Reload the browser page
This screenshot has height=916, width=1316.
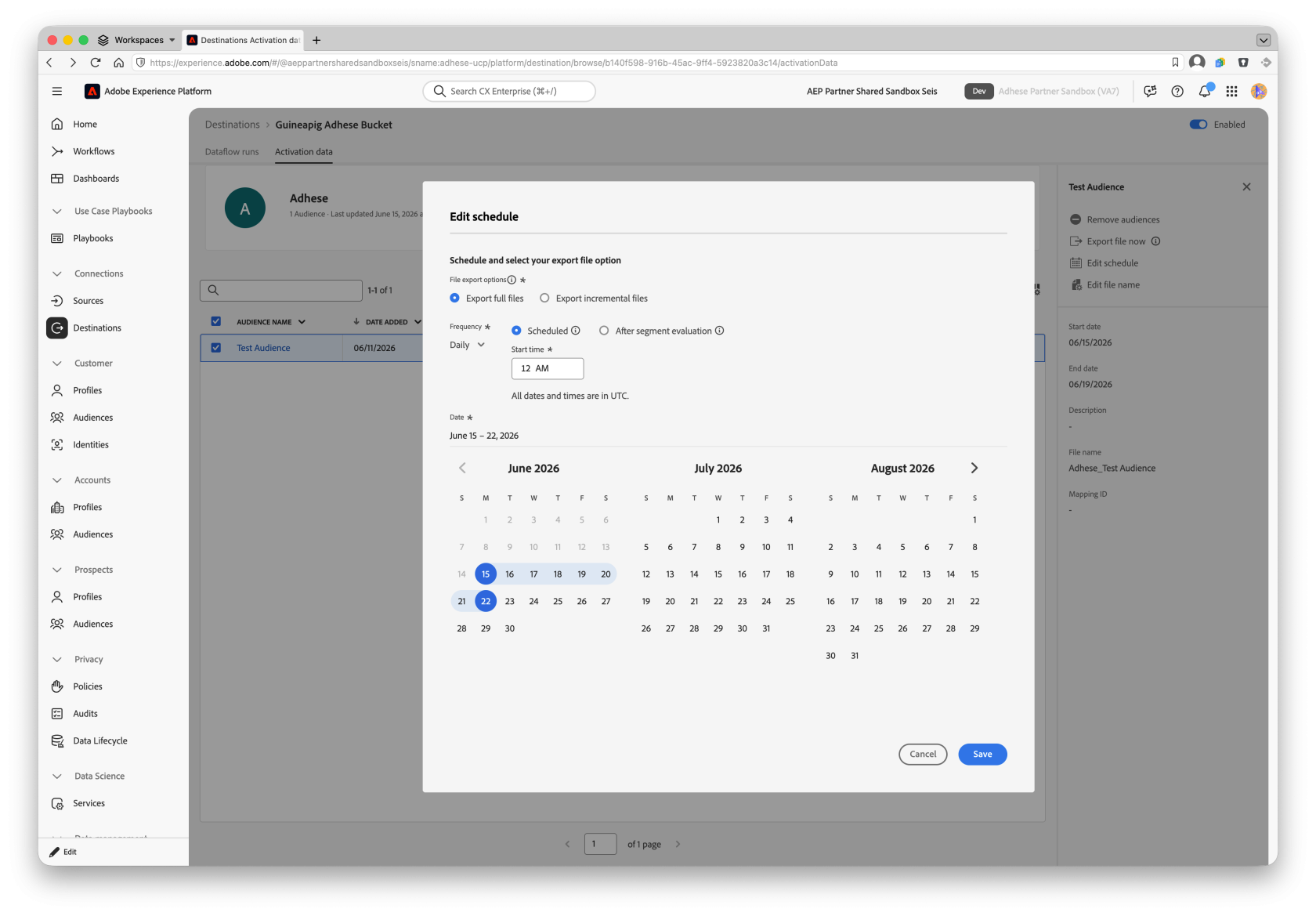click(x=96, y=63)
